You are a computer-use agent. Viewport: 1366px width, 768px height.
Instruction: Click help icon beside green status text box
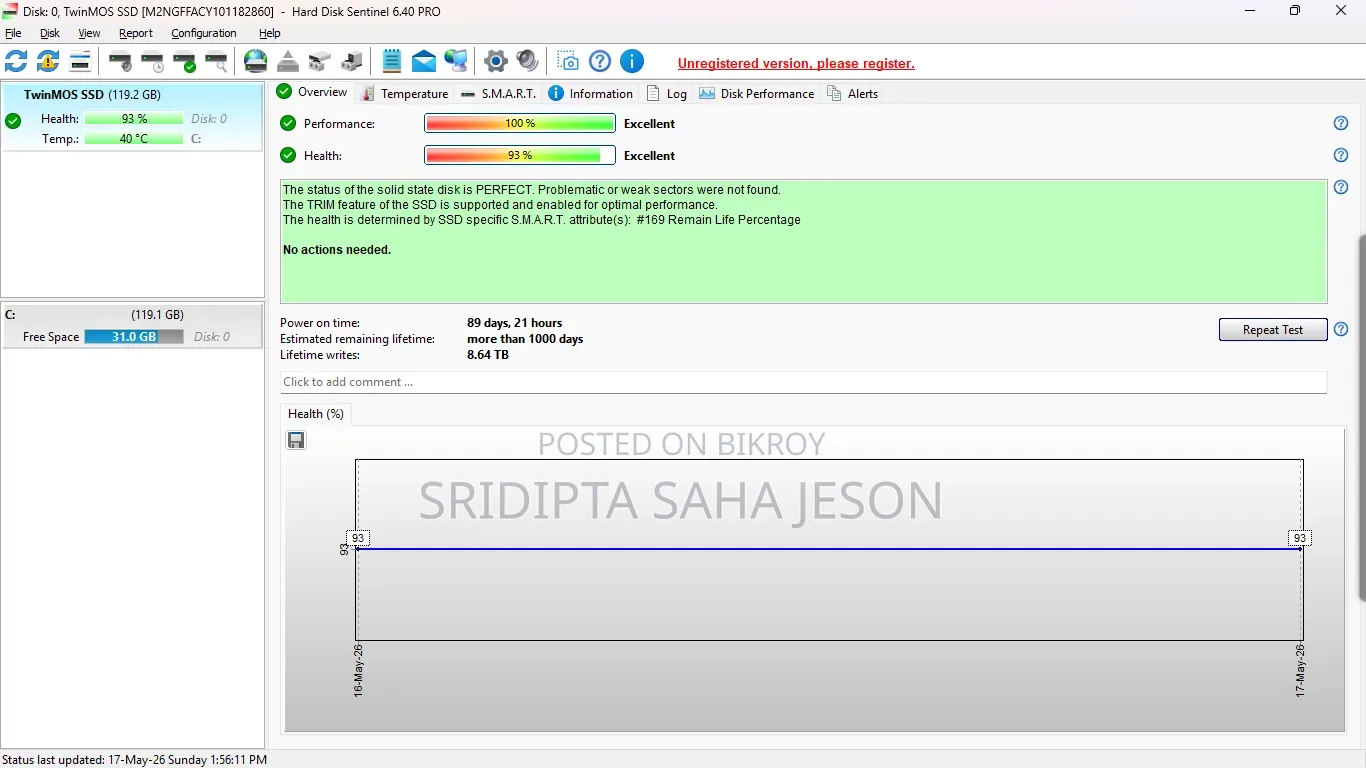point(1341,187)
